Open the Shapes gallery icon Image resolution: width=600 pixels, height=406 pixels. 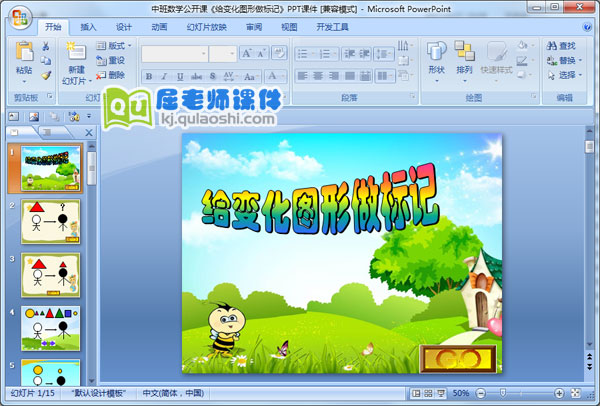tap(436, 51)
